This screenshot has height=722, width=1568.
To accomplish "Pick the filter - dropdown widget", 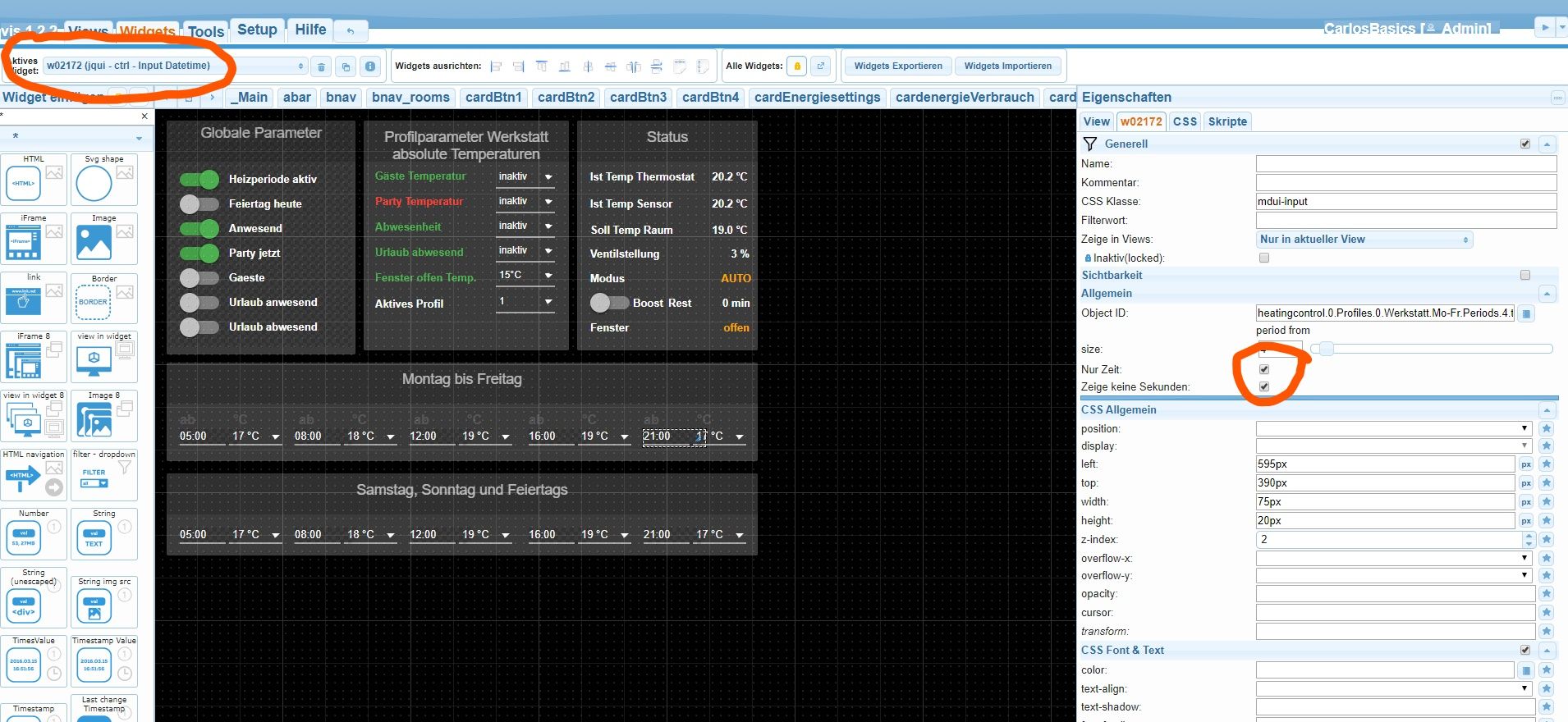I will pyautogui.click(x=104, y=475).
